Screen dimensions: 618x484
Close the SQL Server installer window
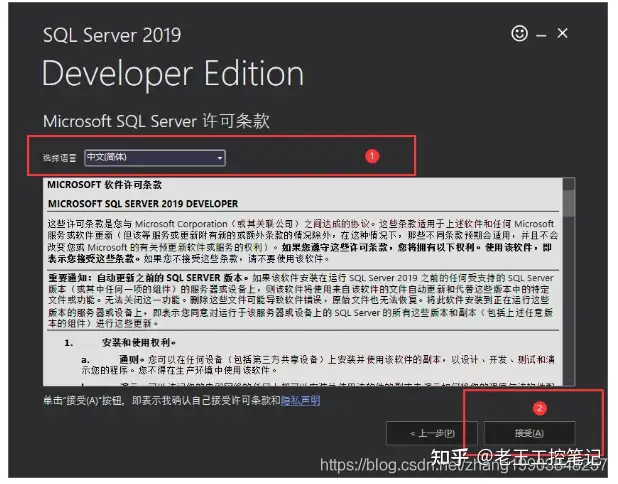pos(562,33)
